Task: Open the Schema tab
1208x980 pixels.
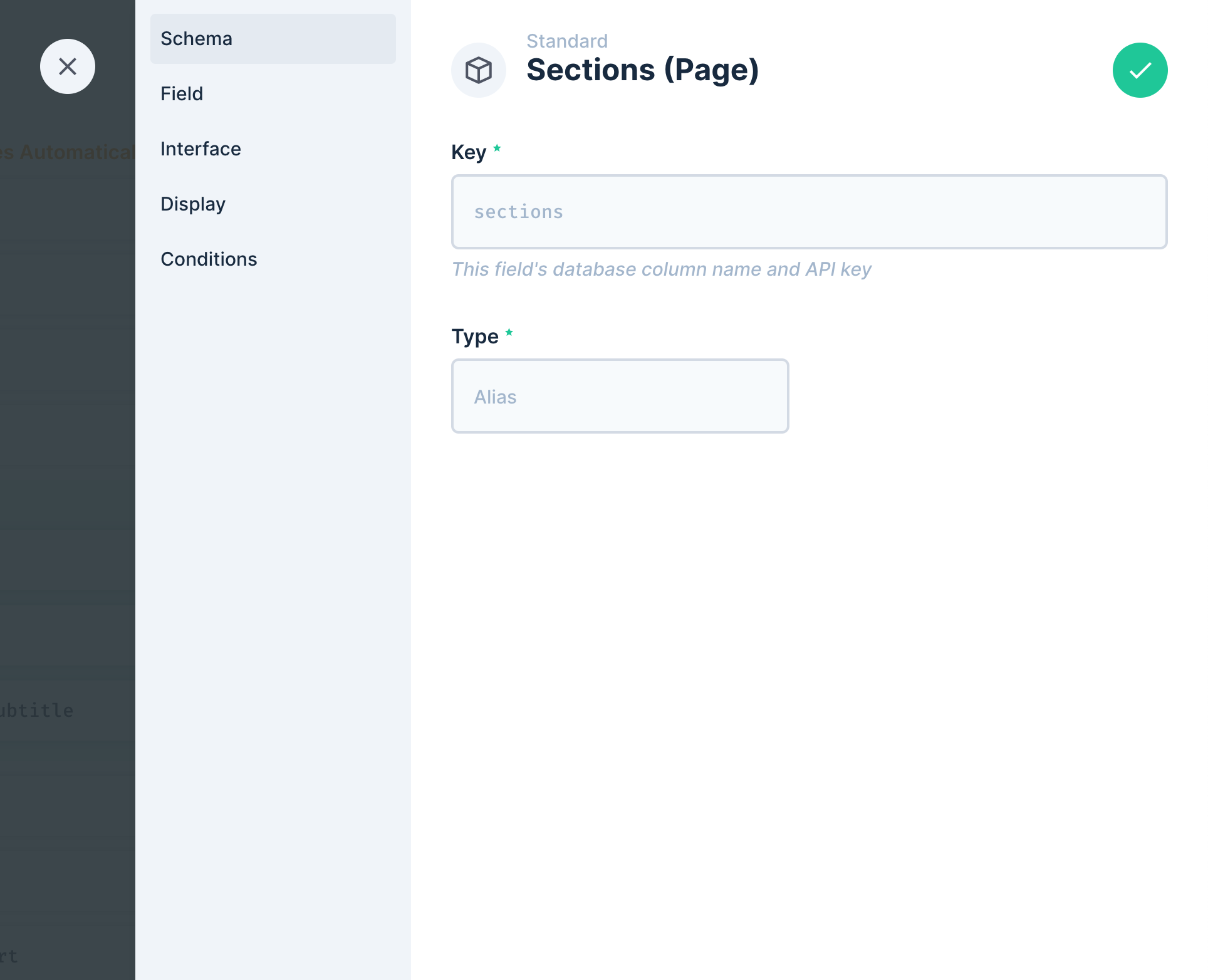Action: [273, 39]
